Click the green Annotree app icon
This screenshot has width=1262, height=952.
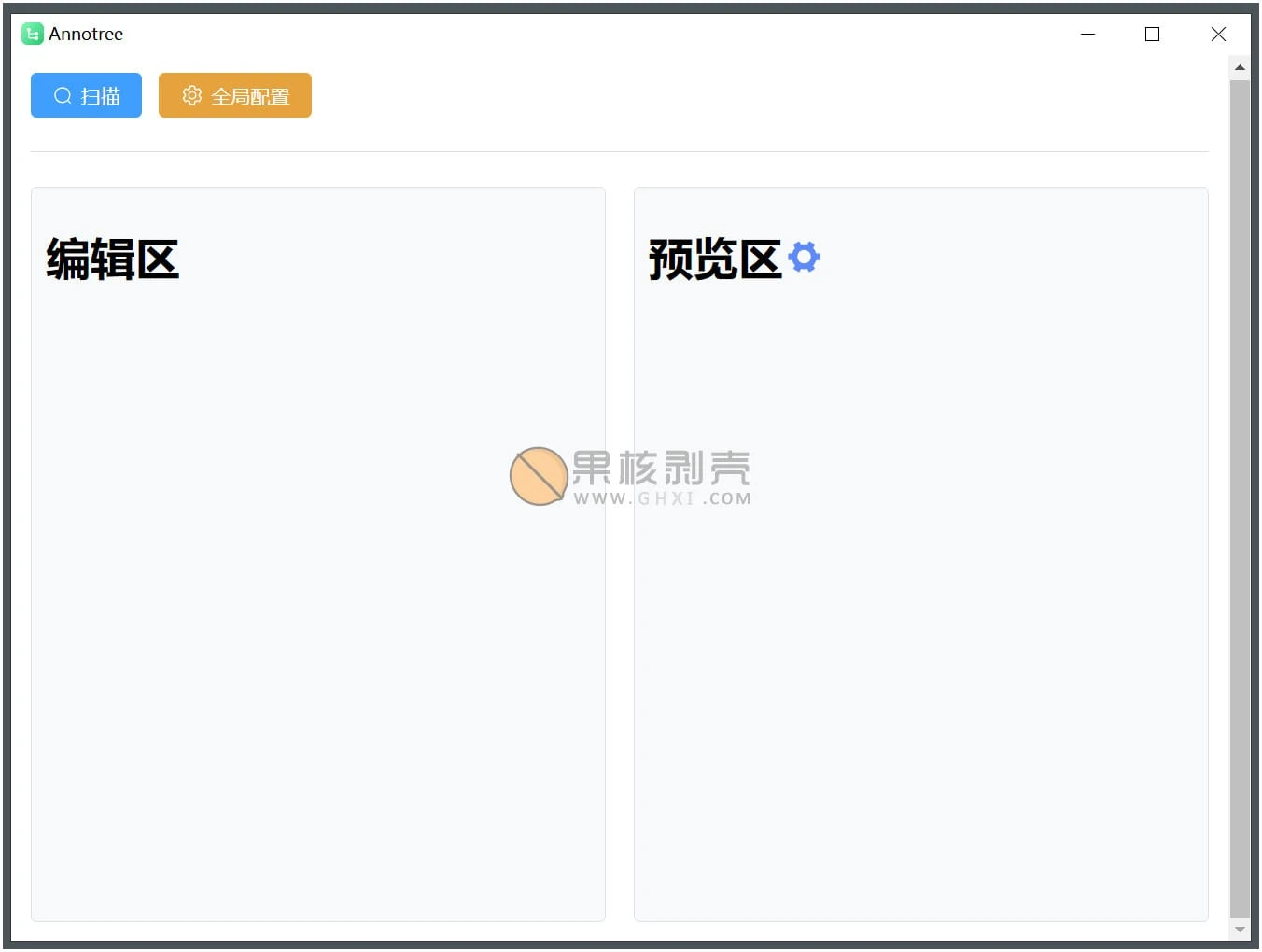tap(32, 34)
